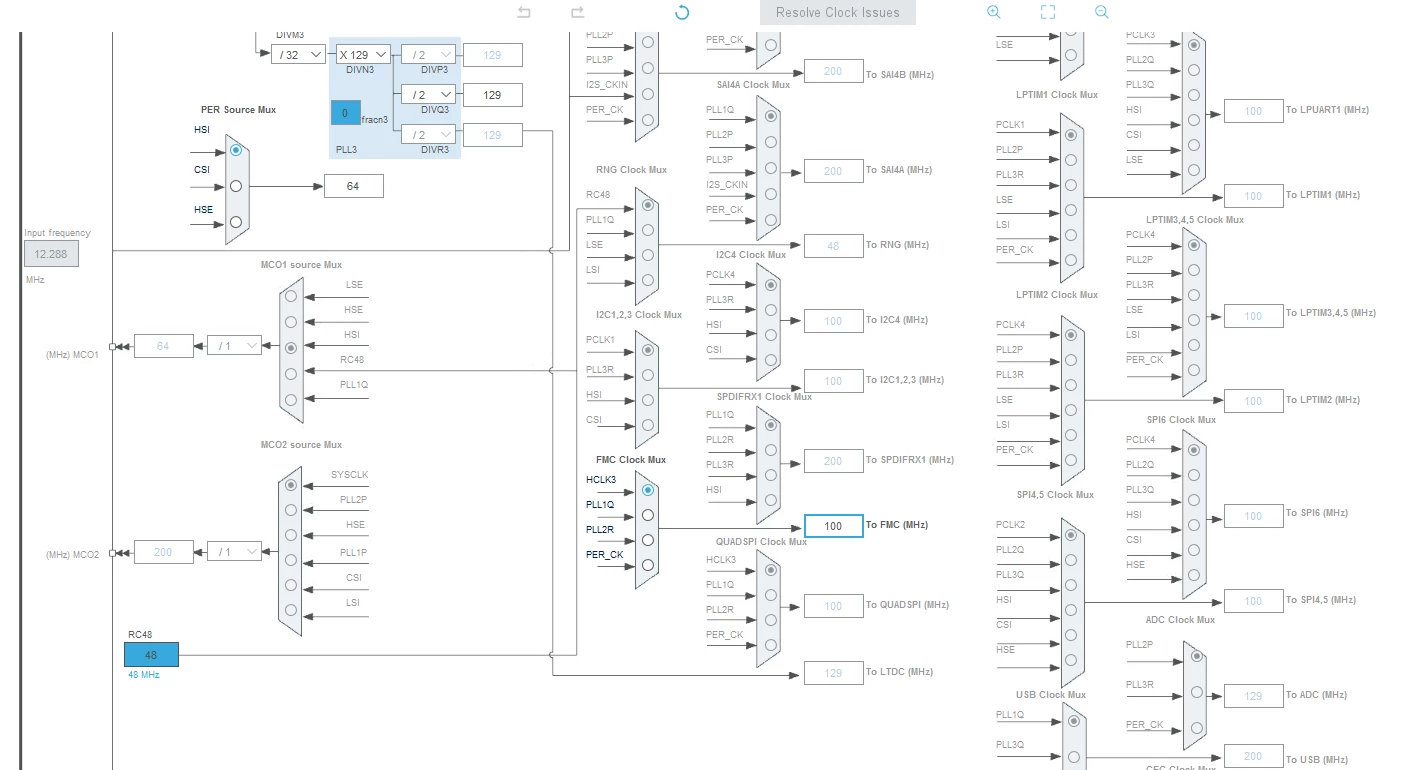Viewport: 1420px width, 770px height.
Task: Open the DIVR3 /2 divider dropdown
Action: (x=428, y=134)
